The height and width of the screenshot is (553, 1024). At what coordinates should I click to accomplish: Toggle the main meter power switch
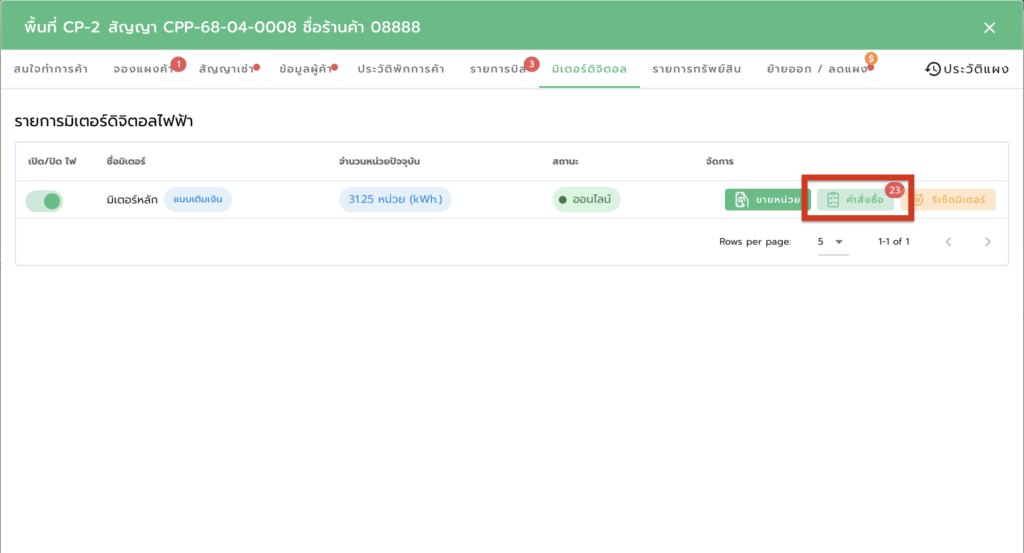coord(44,201)
